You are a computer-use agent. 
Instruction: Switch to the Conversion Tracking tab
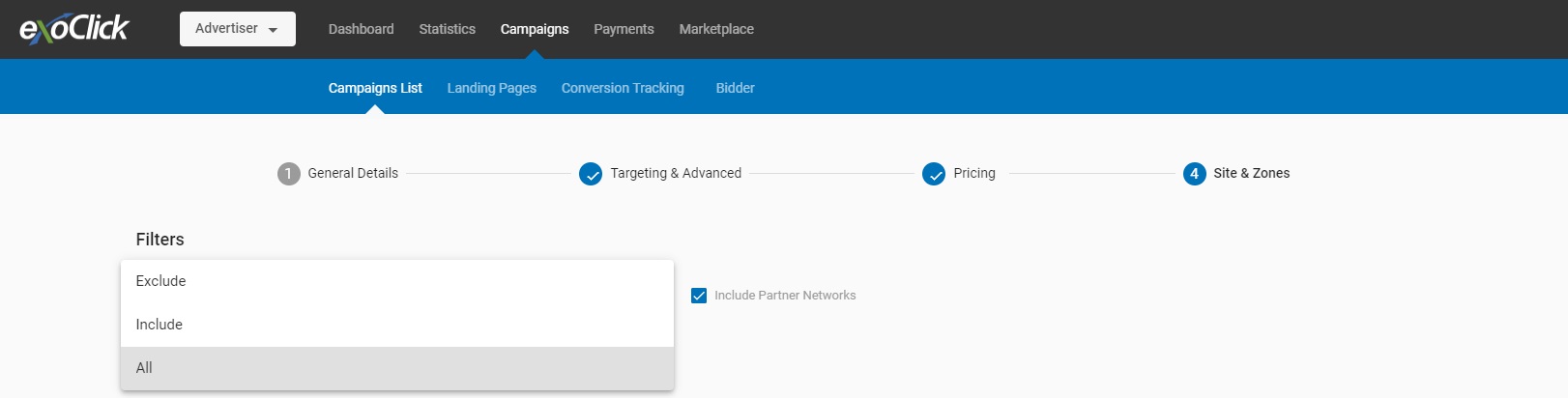[x=623, y=88]
